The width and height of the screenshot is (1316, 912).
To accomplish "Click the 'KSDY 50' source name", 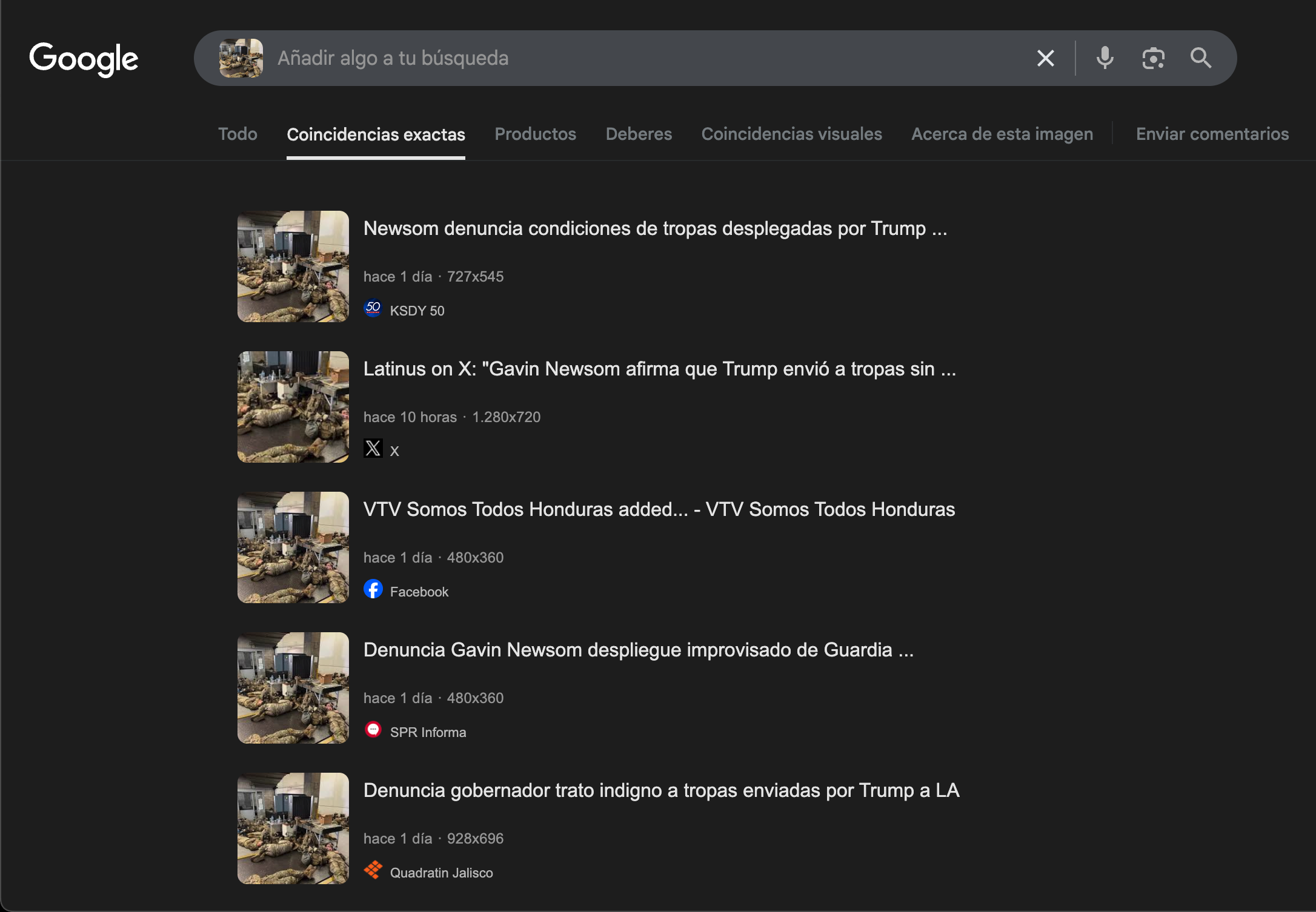I will click(417, 311).
